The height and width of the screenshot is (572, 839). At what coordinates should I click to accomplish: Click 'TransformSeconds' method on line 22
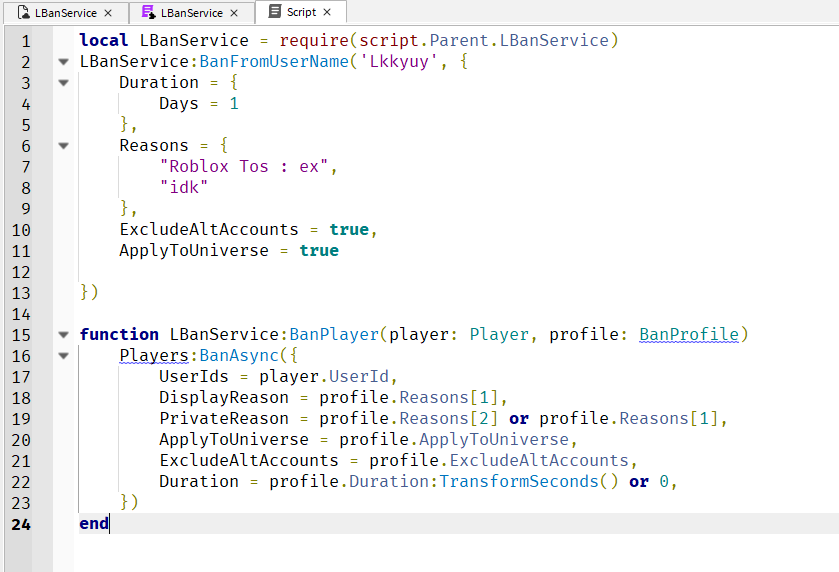tap(519, 482)
